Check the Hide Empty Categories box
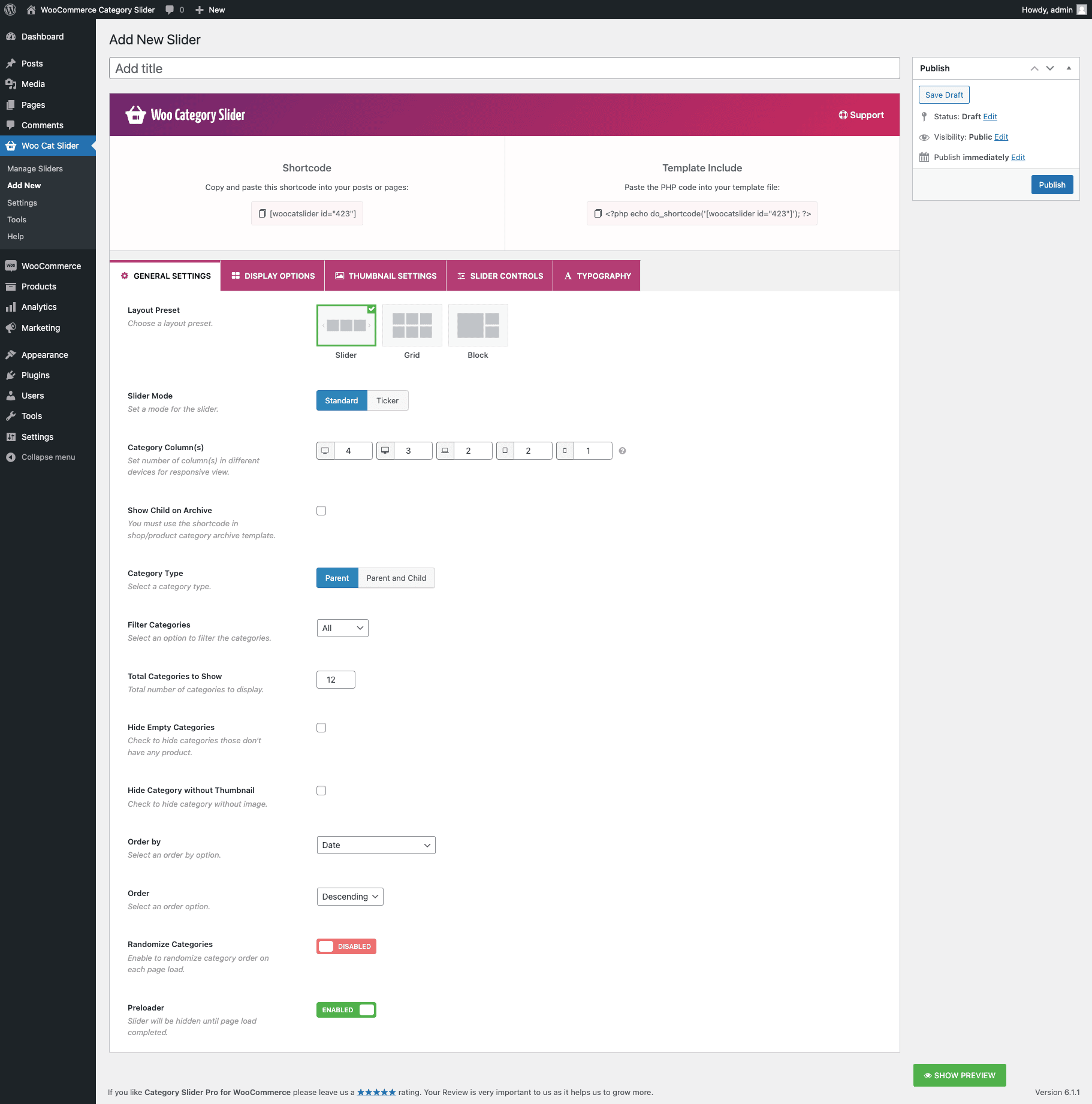Viewport: 1092px width, 1104px height. [321, 728]
